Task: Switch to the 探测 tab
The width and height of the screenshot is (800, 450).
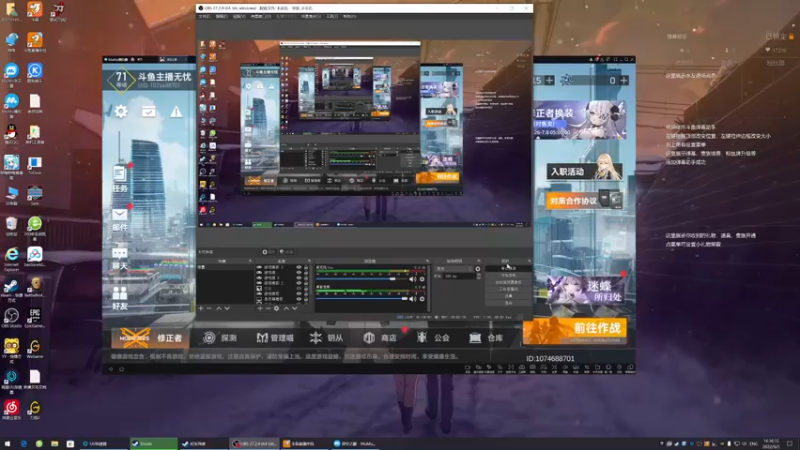Action: [x=220, y=338]
